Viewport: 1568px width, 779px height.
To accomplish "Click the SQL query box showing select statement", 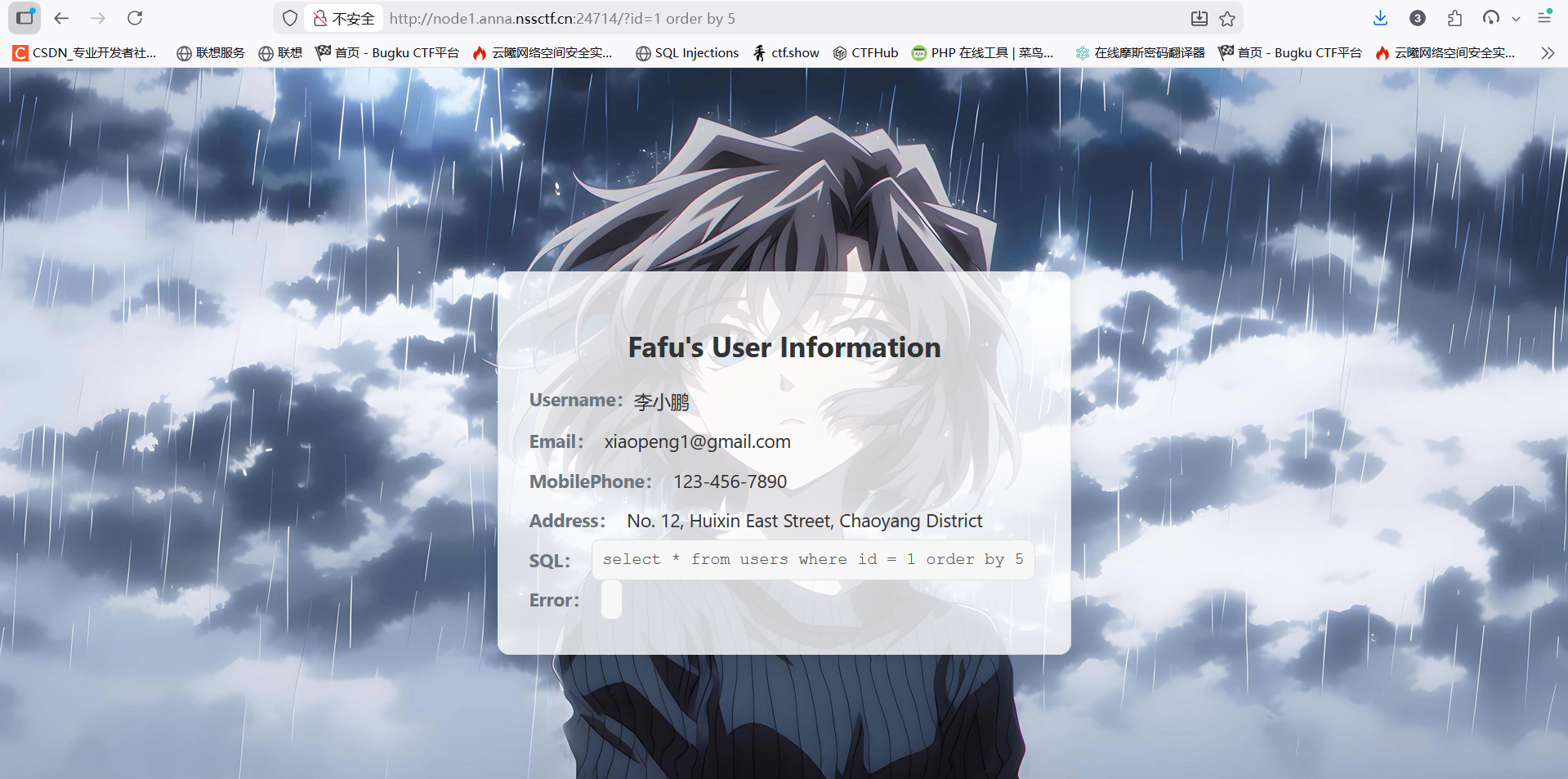I will tap(813, 560).
